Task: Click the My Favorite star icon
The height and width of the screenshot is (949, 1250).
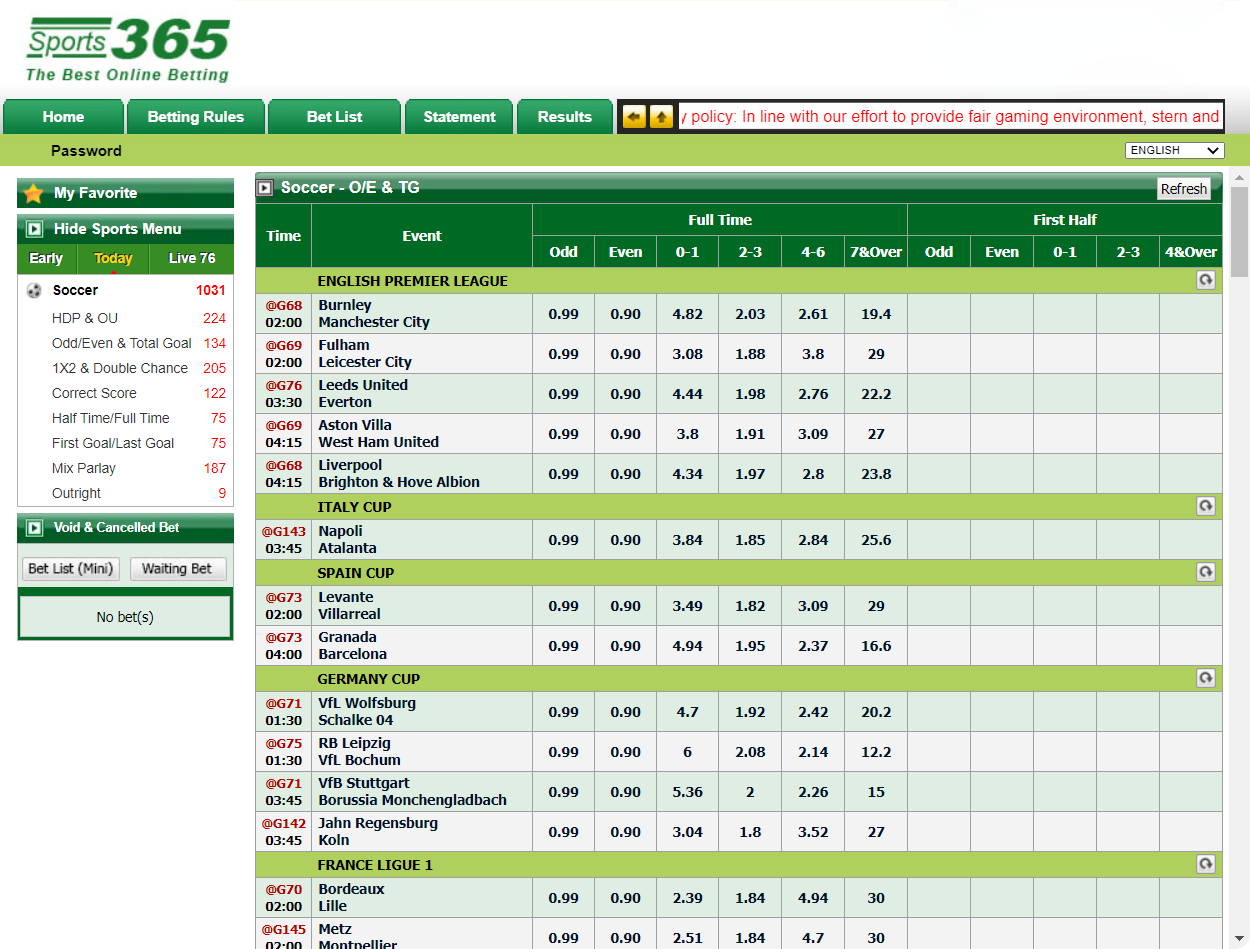Action: [34, 193]
